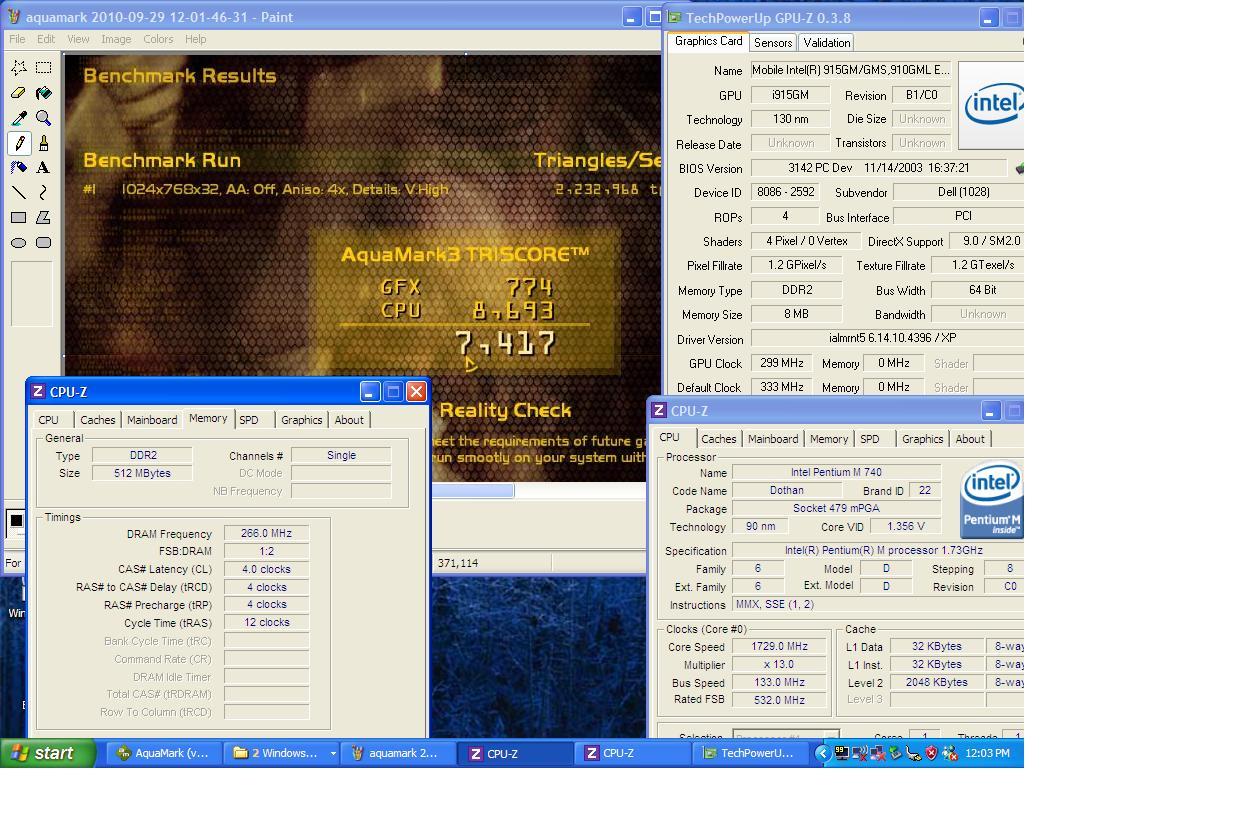Select the Free-Form Select tool in Paint
Screen dimensions: 1254x819
19,68
